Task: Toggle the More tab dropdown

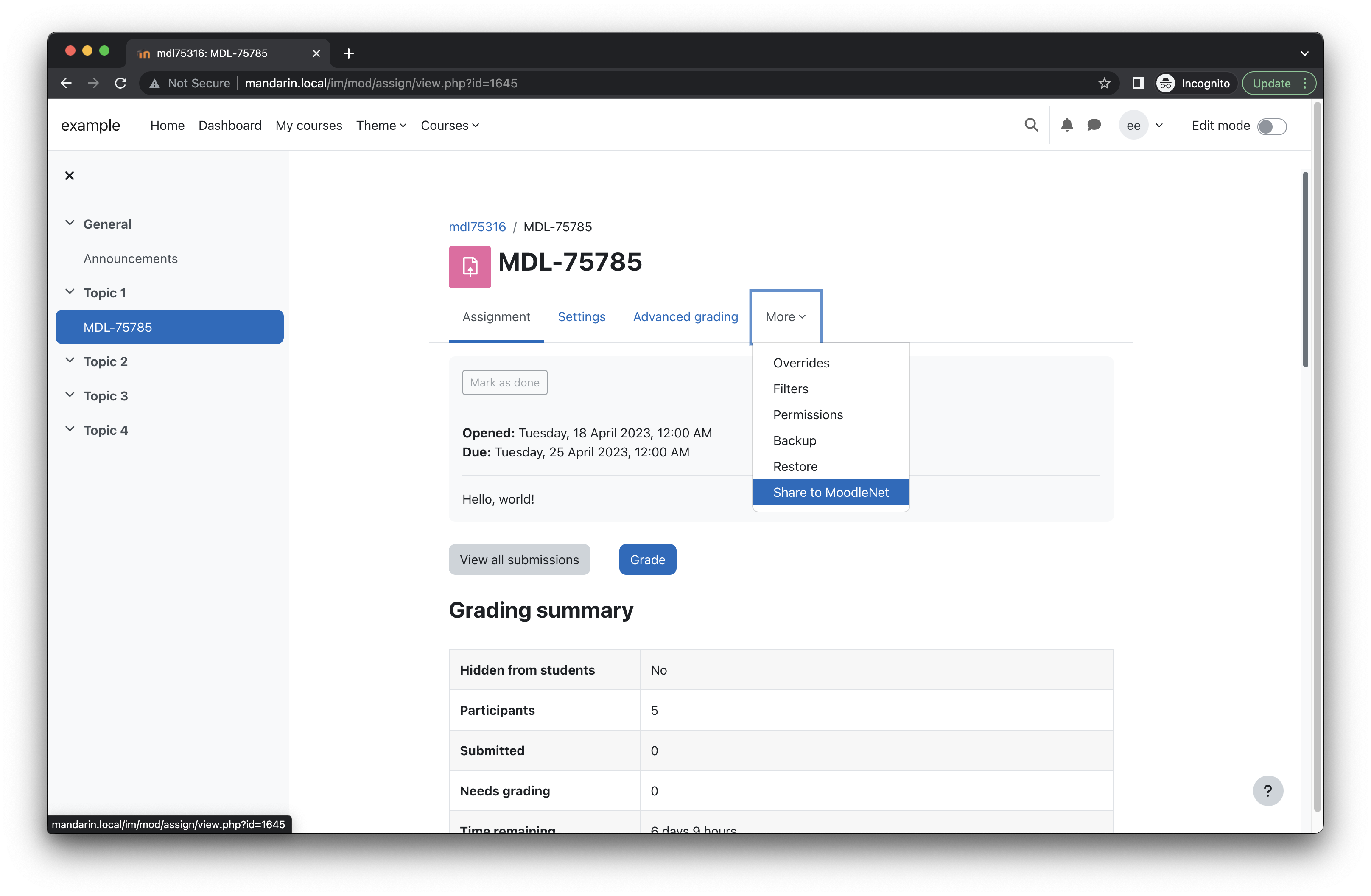Action: click(x=785, y=317)
